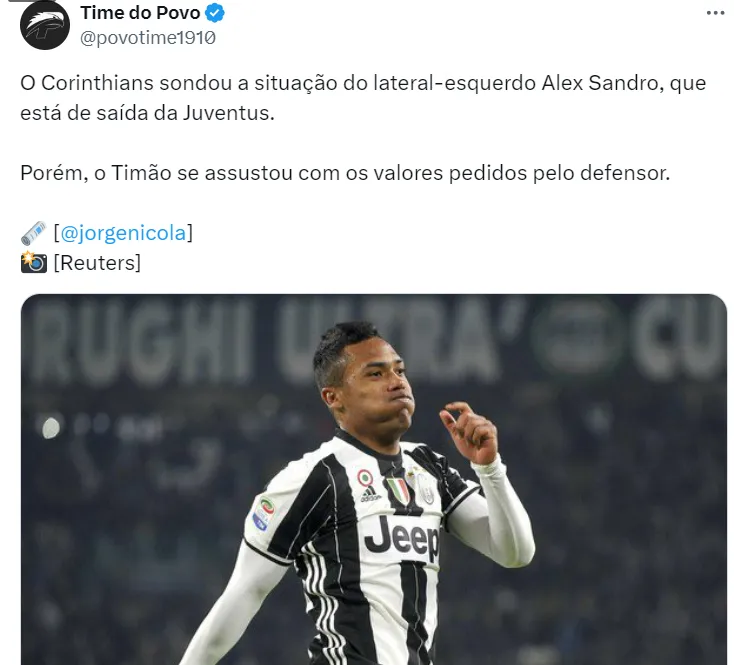Open the @povotime1910 handle
Screen dimensions: 734x665
148,38
